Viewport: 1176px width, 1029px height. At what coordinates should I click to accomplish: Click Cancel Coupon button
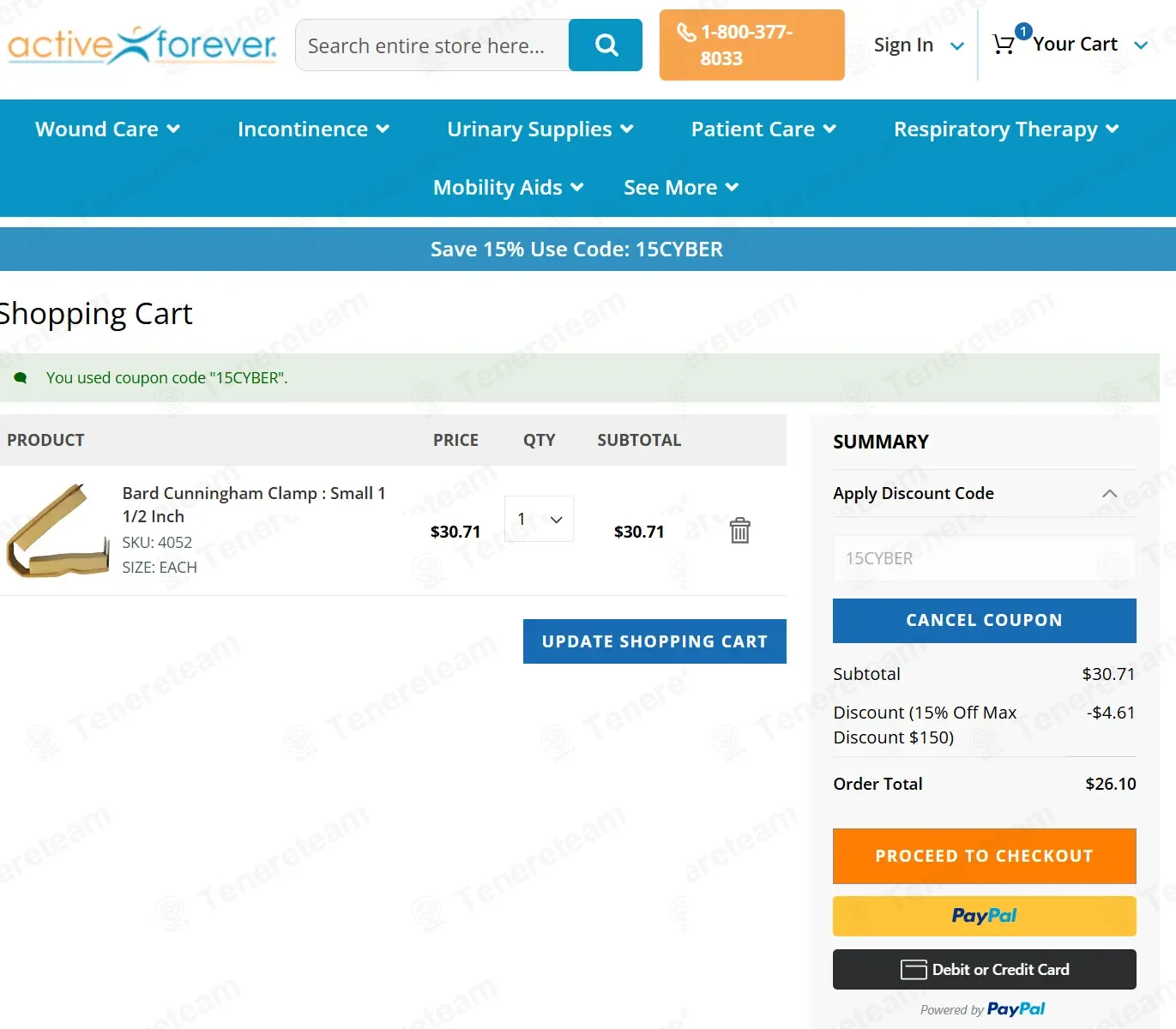point(984,620)
